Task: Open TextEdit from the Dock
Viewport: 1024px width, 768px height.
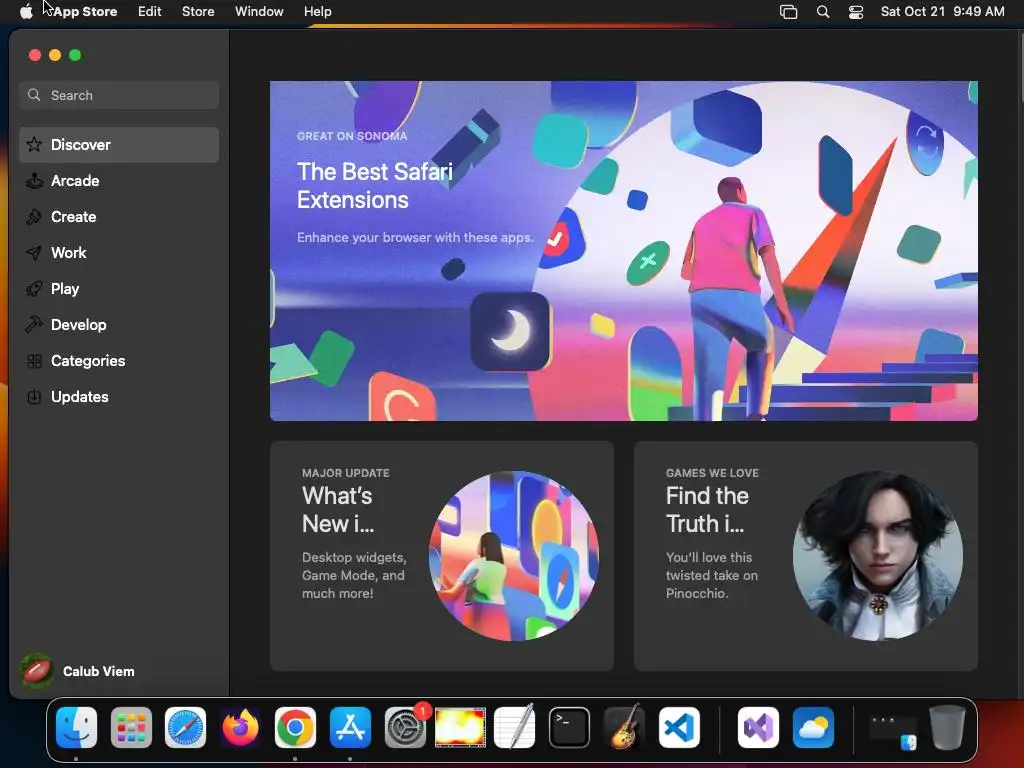Action: 515,728
